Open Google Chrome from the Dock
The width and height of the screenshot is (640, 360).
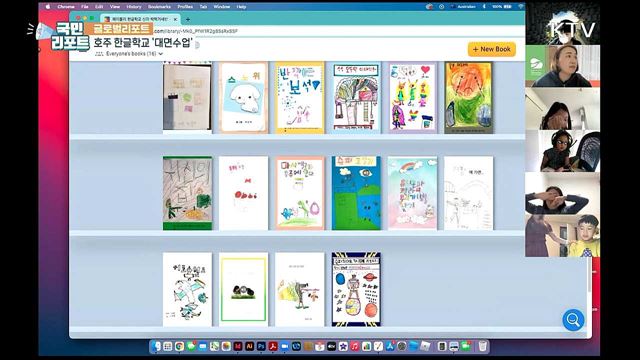(180, 347)
